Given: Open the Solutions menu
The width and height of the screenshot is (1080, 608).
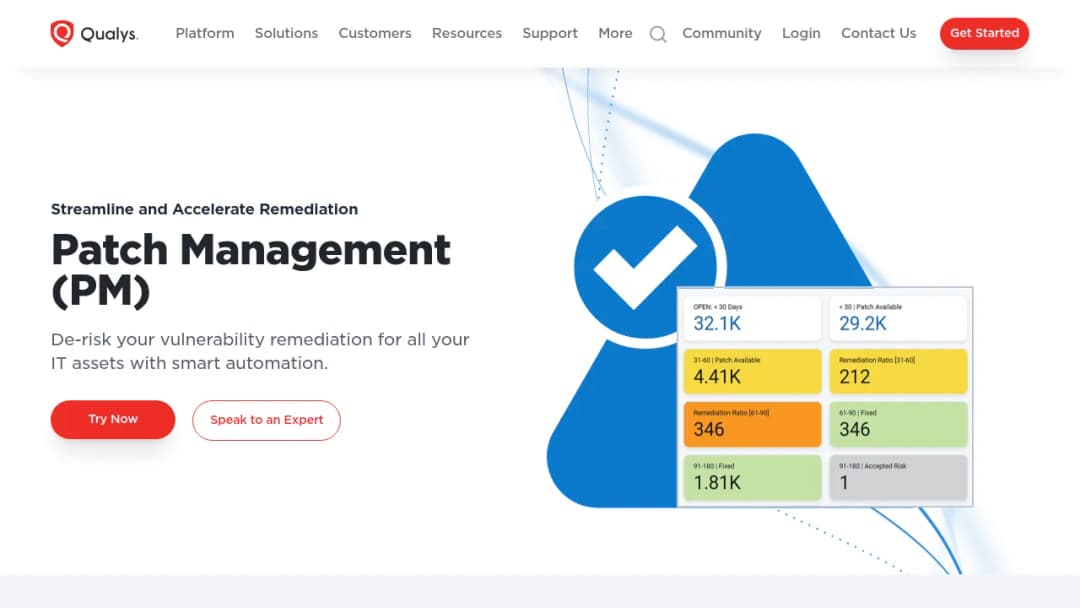Looking at the screenshot, I should point(287,33).
